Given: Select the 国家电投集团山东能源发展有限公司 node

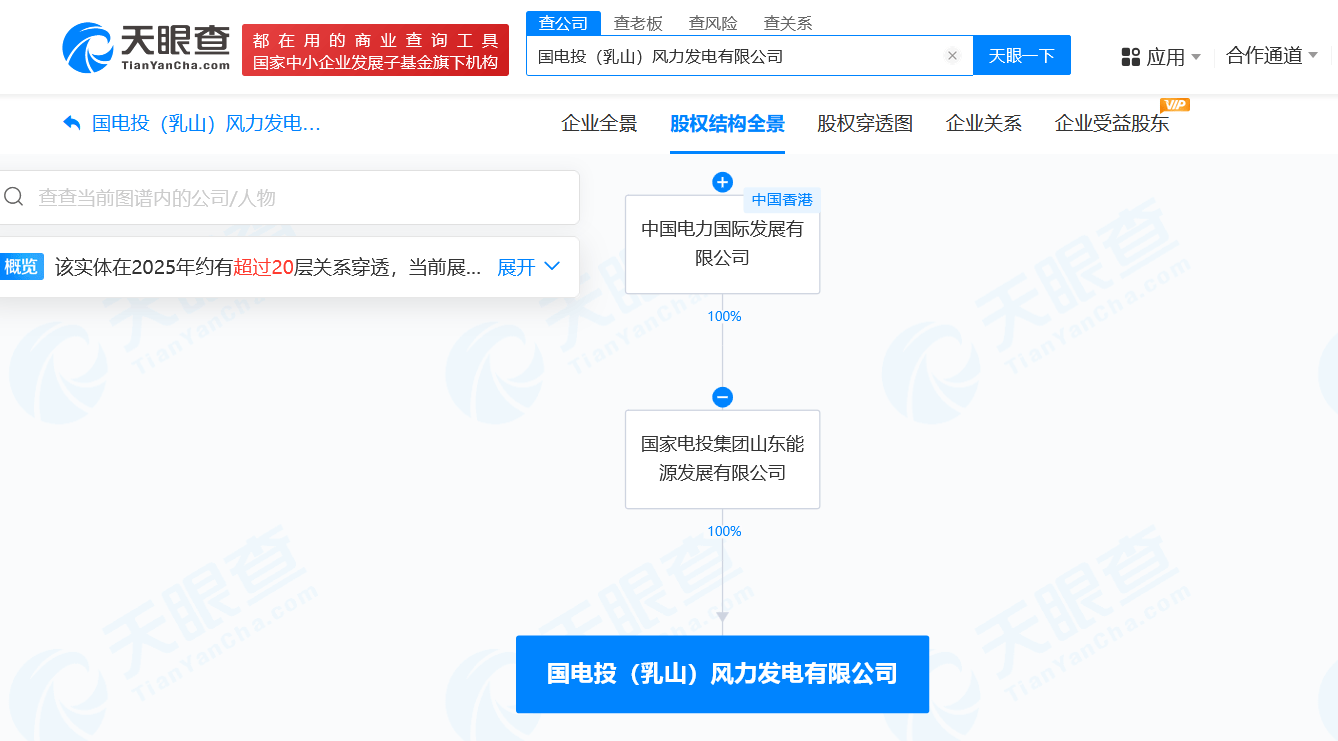Looking at the screenshot, I should 722,459.
